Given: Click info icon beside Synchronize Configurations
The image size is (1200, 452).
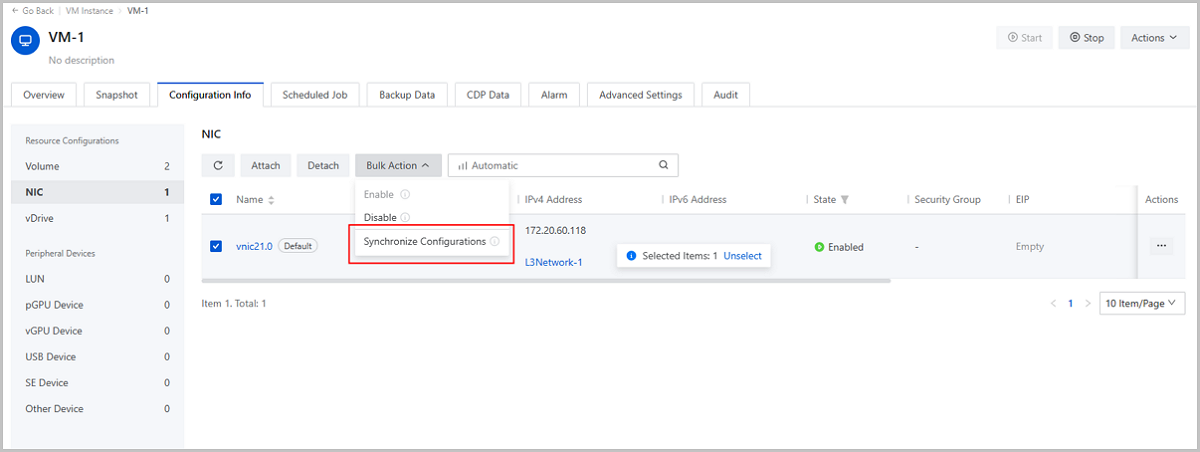Looking at the screenshot, I should pos(495,242).
